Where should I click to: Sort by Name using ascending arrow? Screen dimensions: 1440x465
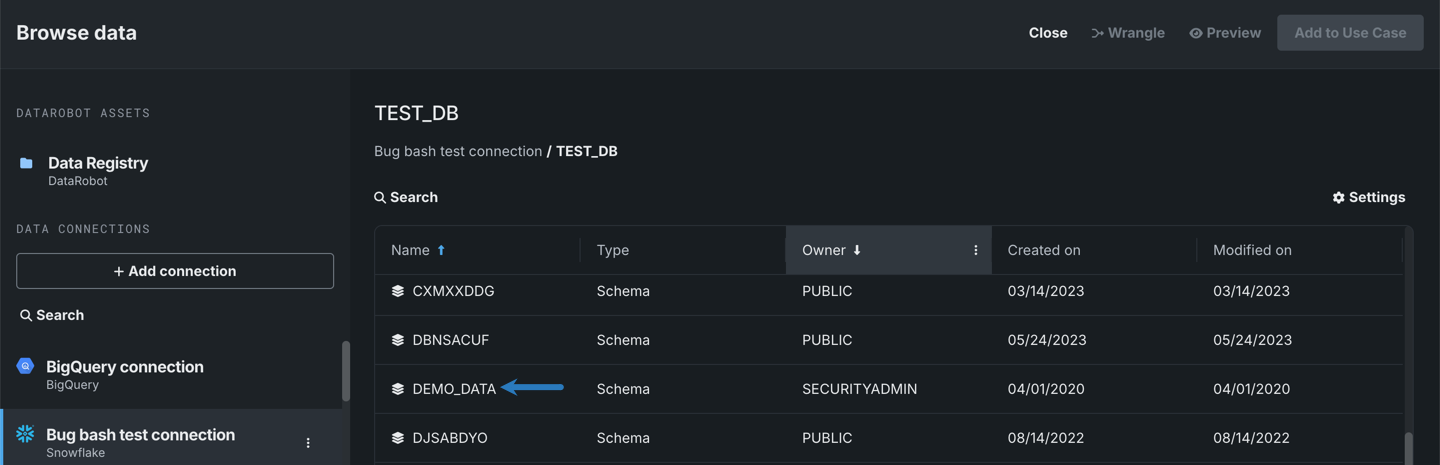pos(441,250)
